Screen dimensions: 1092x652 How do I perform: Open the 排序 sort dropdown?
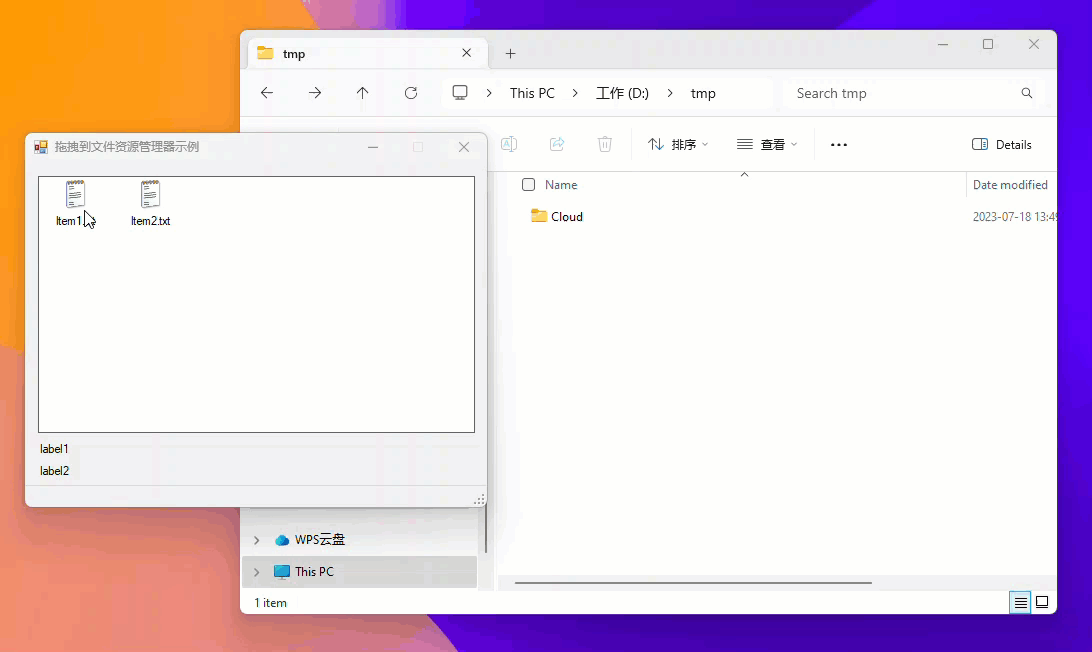click(678, 144)
